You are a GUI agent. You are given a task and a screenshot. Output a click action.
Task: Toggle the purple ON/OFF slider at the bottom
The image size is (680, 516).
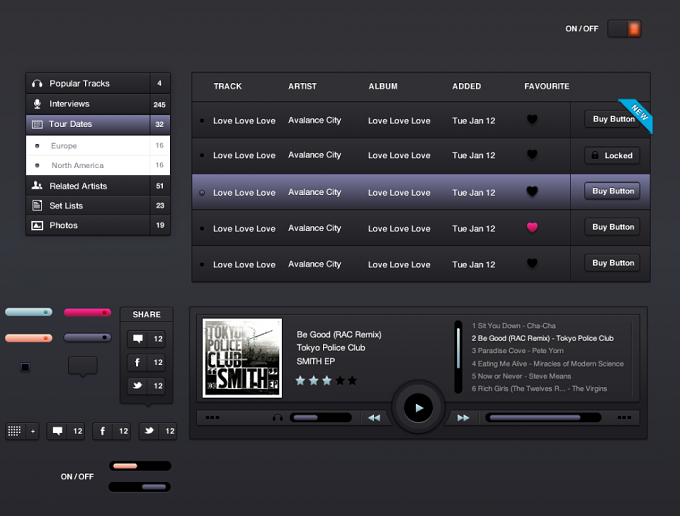[x=140, y=487]
